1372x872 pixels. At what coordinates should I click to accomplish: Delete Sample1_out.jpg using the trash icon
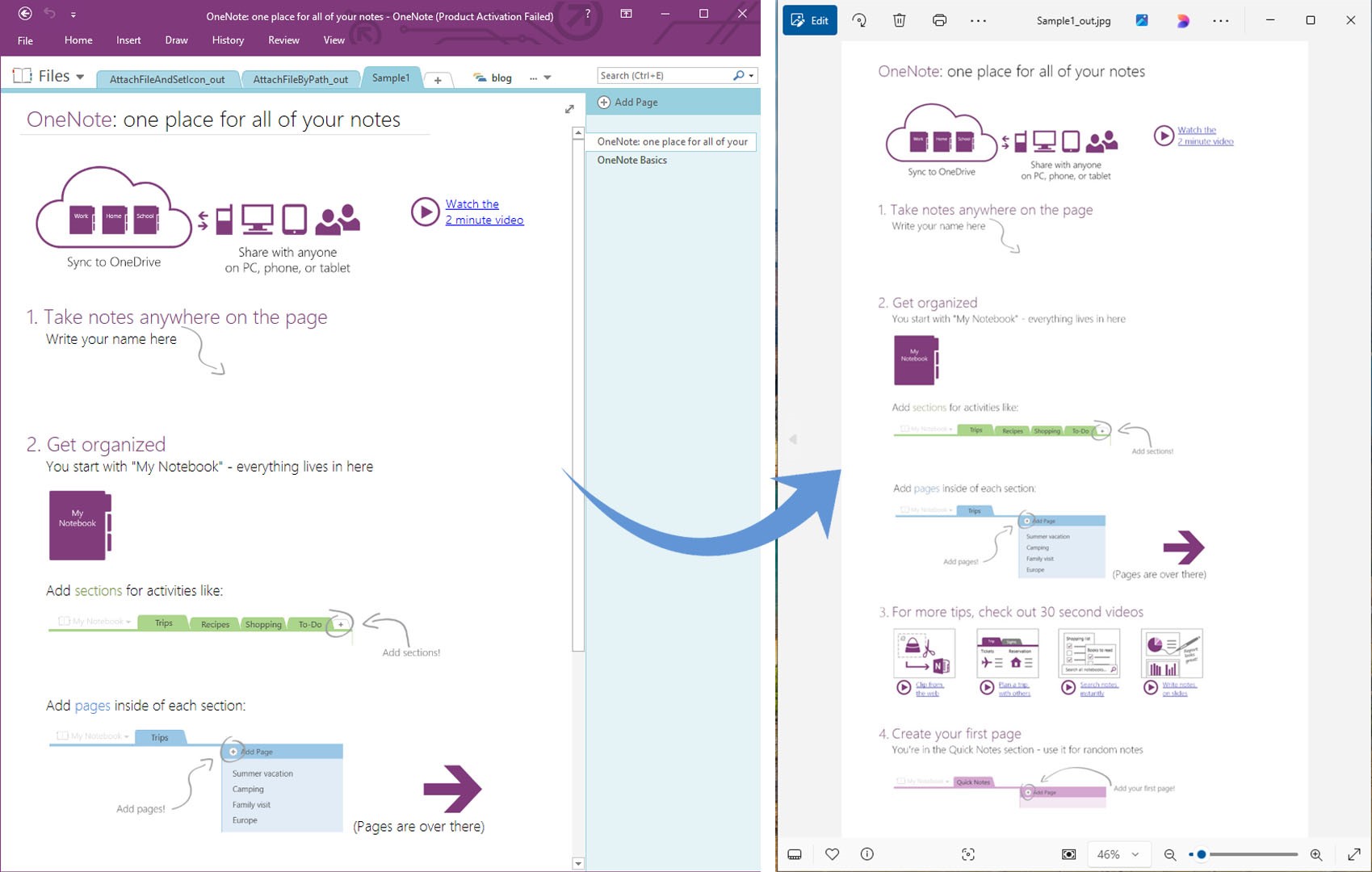(899, 20)
